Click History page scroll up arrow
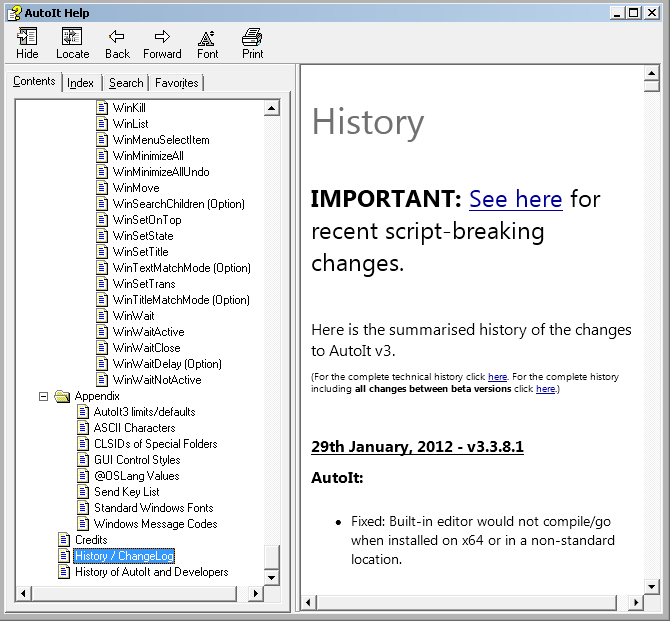 (x=651, y=73)
